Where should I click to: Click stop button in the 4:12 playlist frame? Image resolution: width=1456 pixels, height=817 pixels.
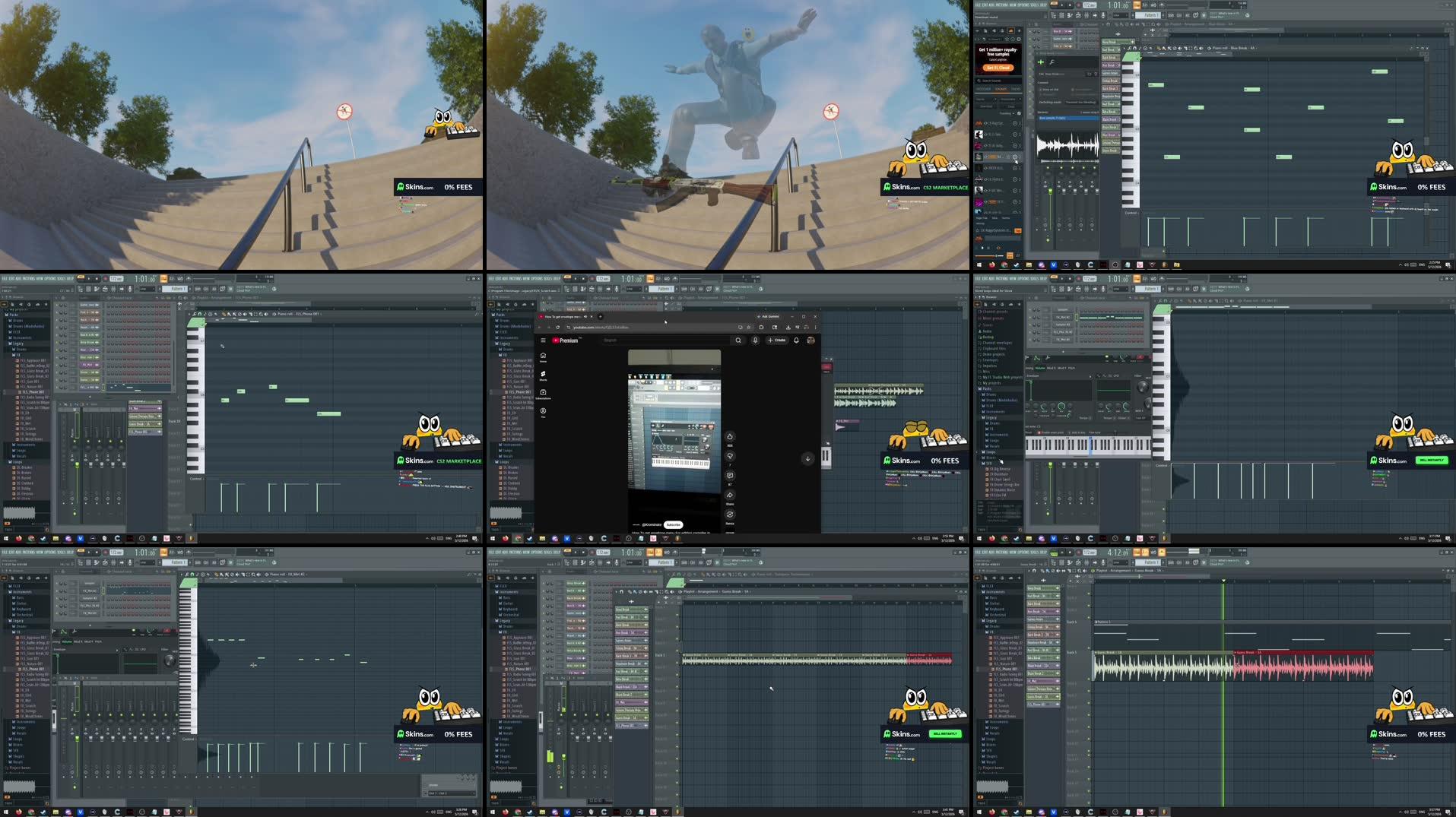coord(1070,553)
